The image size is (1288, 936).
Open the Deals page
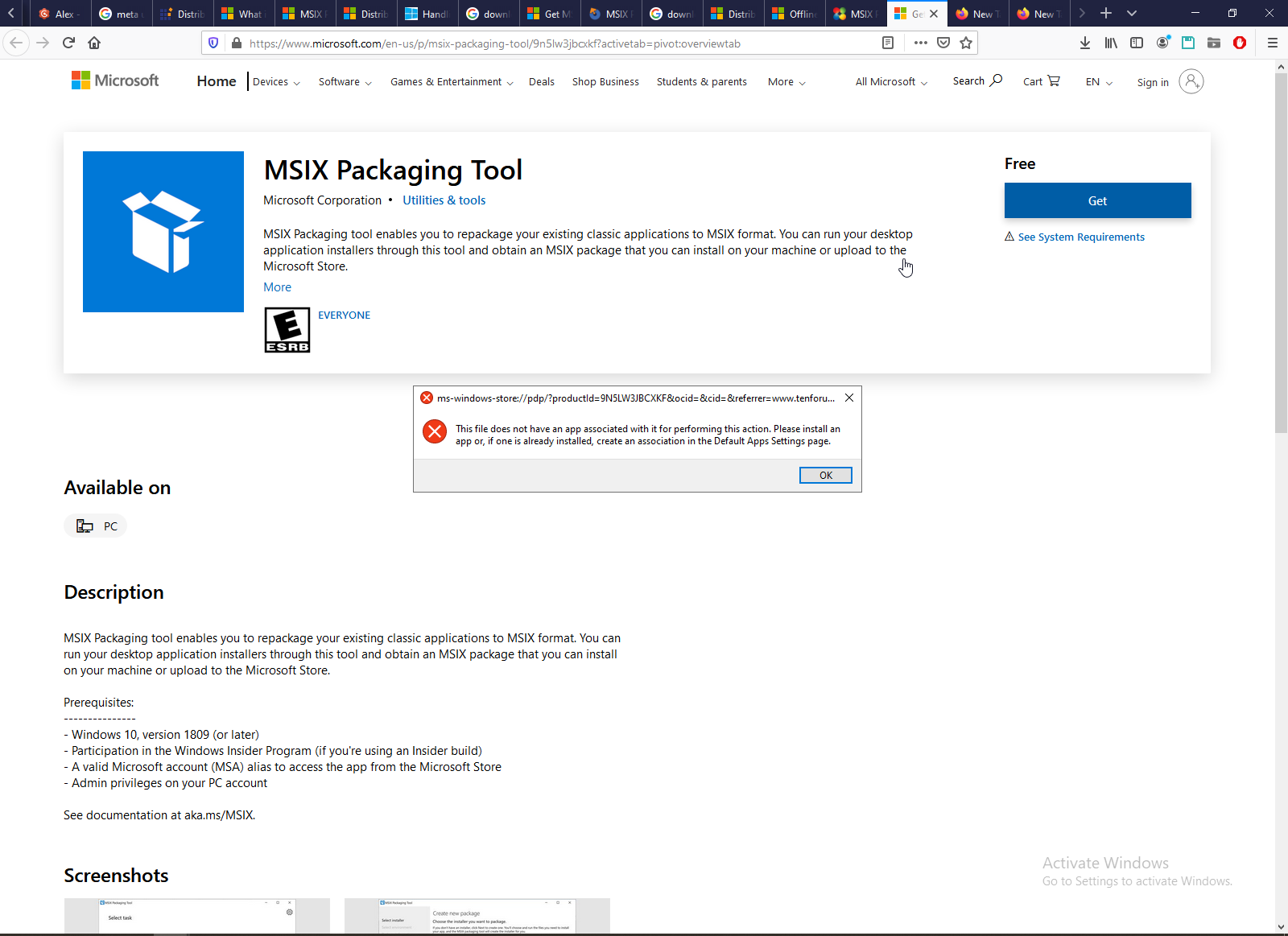542,82
